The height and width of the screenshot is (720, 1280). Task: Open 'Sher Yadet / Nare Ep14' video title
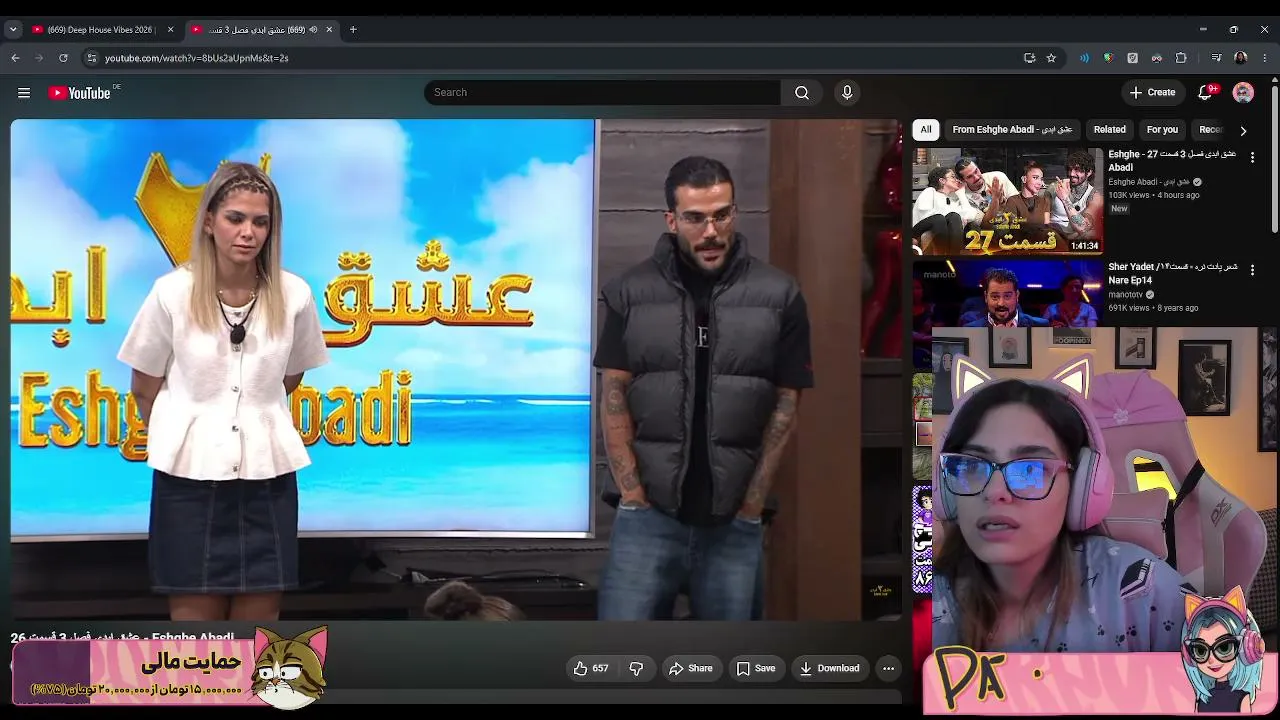coord(1172,274)
